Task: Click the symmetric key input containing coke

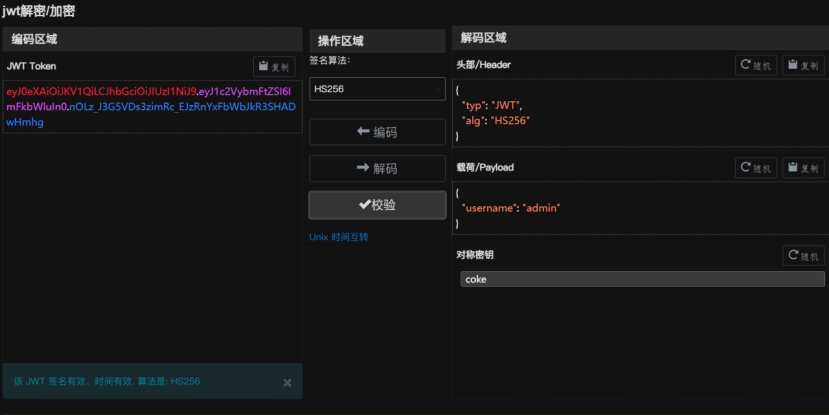Action: click(x=642, y=279)
